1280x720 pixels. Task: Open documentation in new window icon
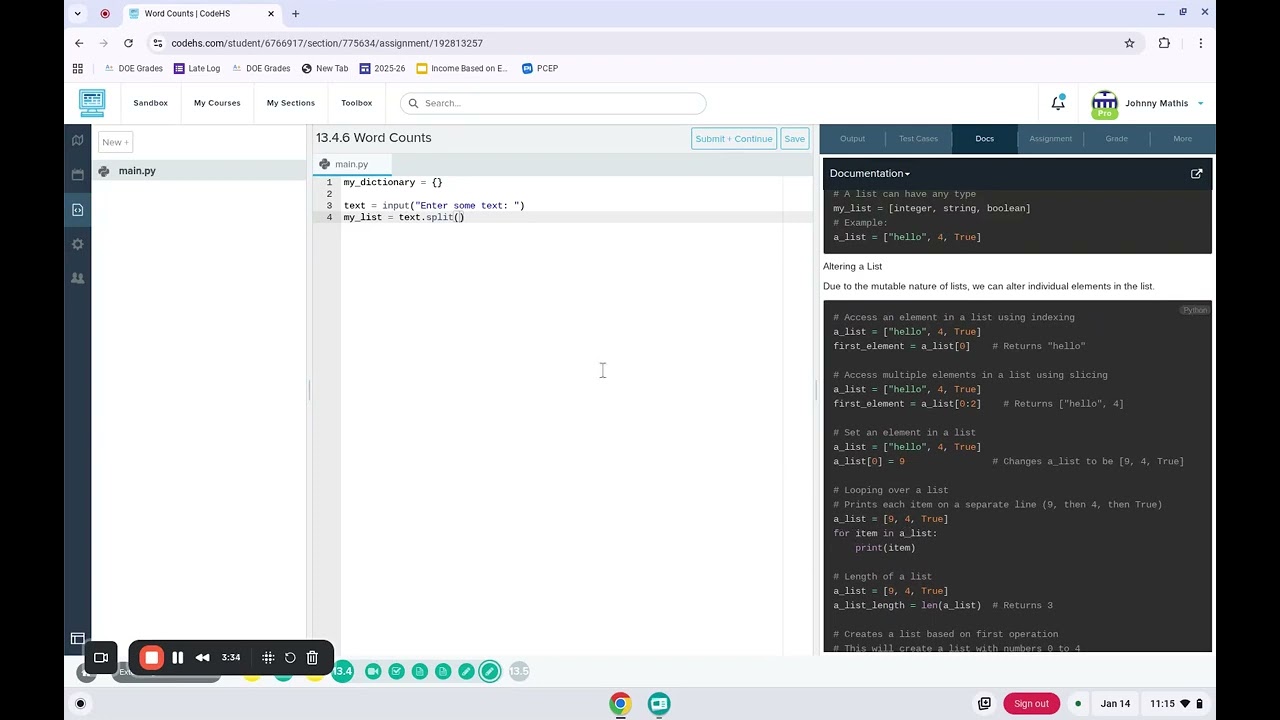pos(1196,174)
